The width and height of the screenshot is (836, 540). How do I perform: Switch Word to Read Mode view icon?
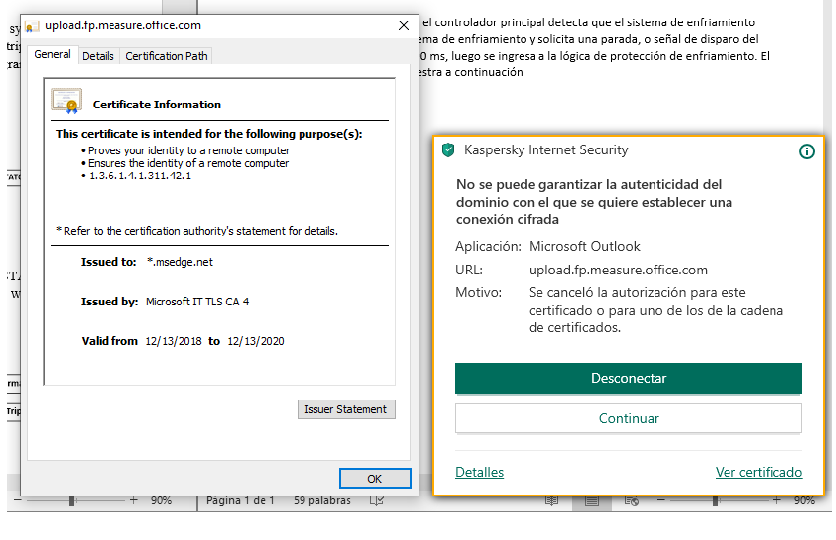click(x=551, y=500)
